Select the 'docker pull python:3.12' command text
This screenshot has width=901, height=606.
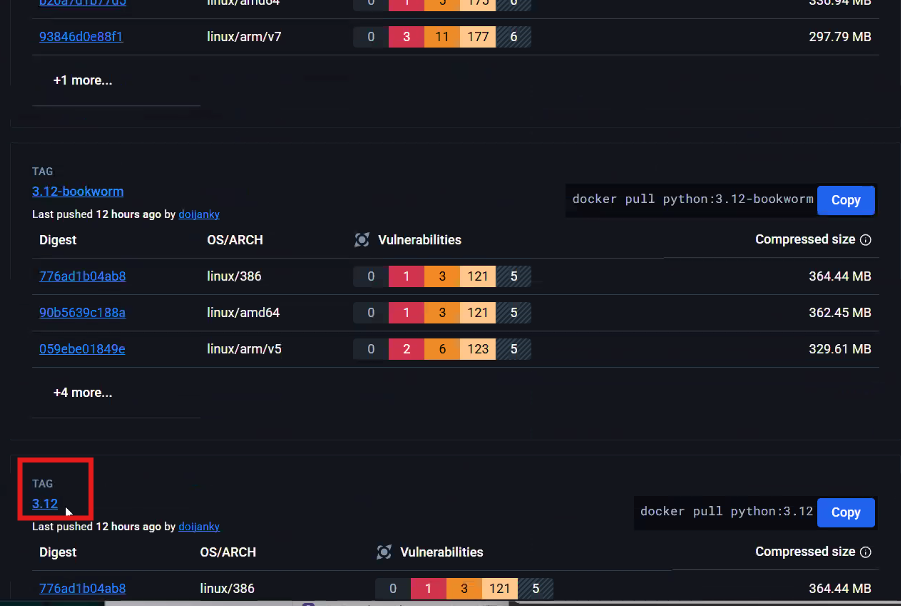click(726, 511)
